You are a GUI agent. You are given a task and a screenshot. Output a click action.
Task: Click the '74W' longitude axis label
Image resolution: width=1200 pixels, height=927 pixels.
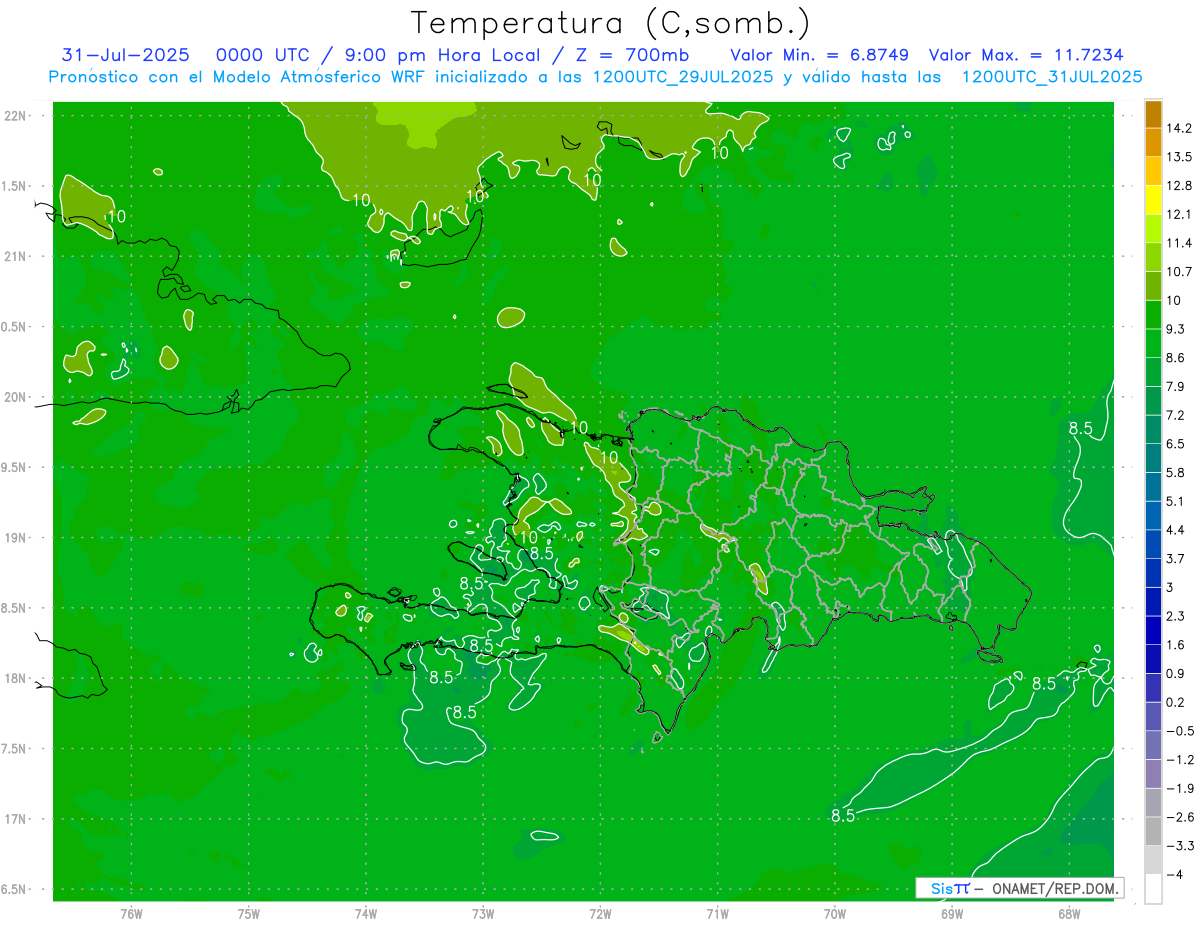[366, 914]
